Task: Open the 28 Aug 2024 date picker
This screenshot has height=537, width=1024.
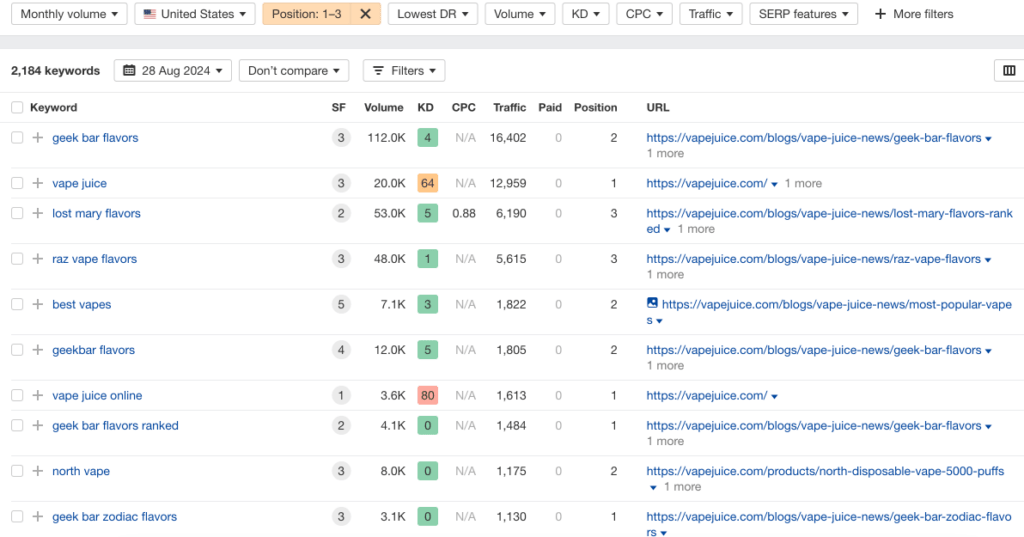Action: [x=172, y=71]
